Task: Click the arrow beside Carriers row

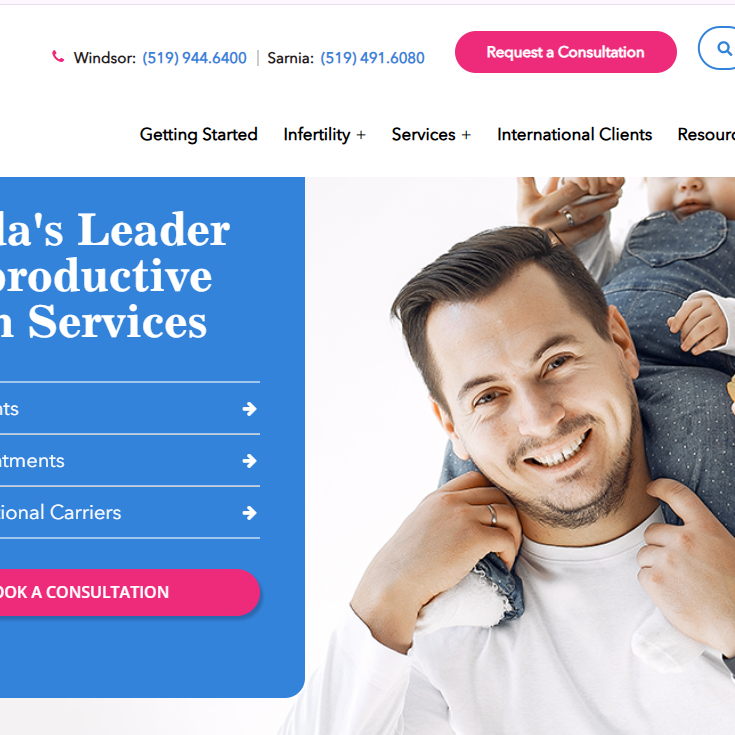Action: [249, 513]
